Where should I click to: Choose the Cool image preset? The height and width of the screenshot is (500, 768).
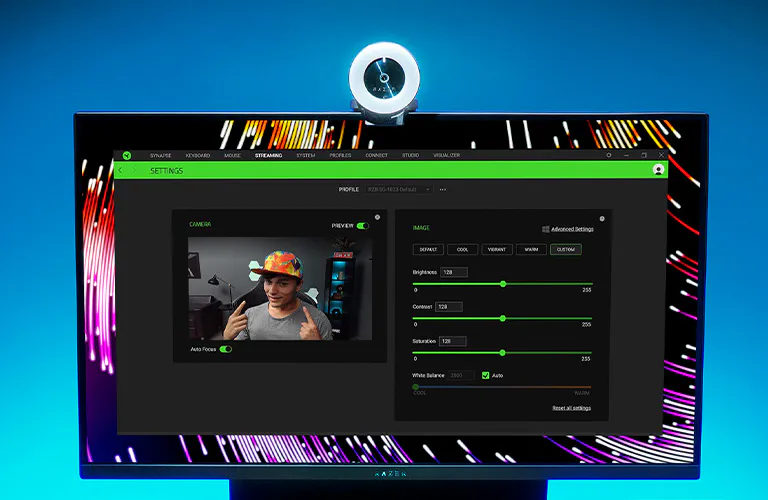(462, 249)
